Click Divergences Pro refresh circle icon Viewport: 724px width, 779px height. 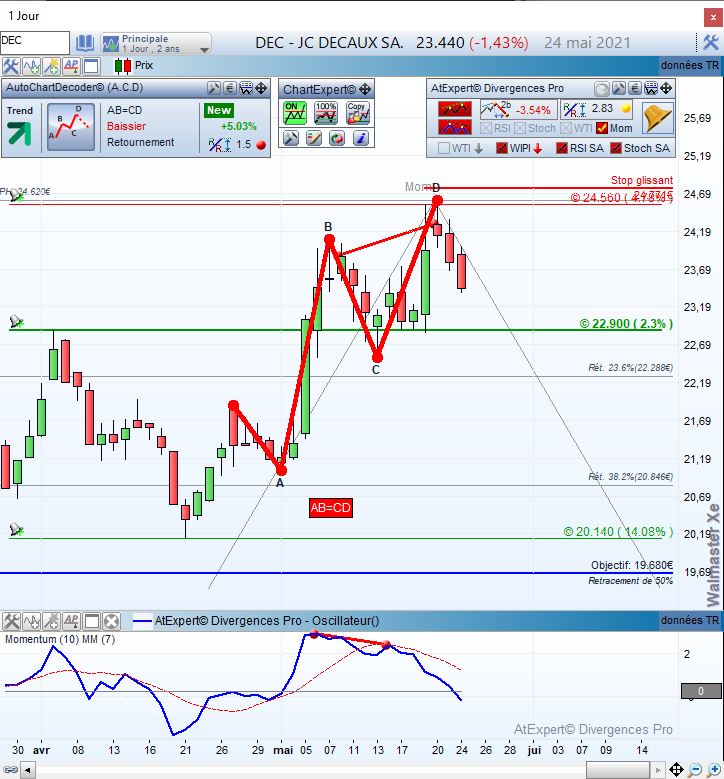coord(602,89)
